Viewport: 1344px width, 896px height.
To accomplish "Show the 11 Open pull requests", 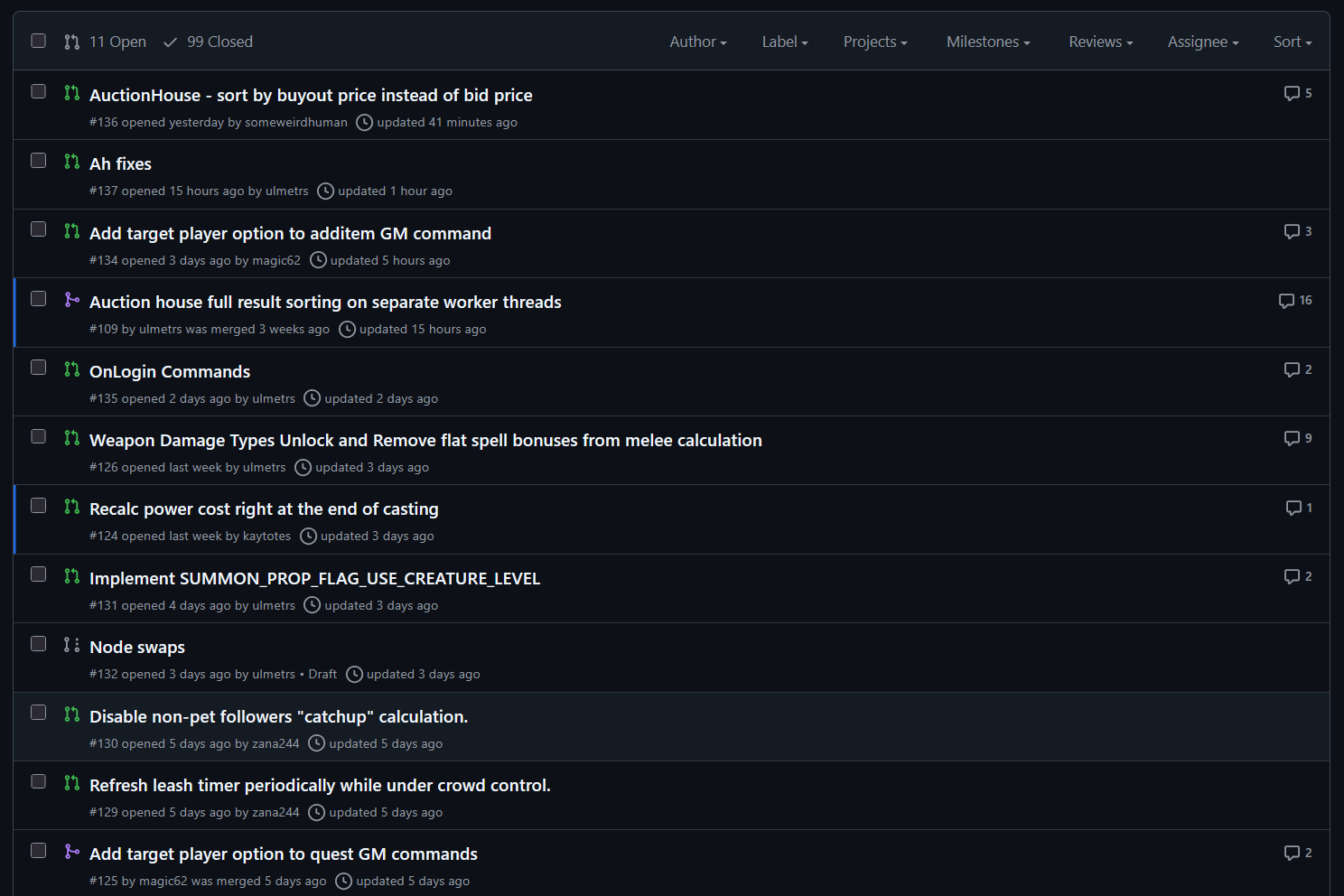I will (x=105, y=42).
